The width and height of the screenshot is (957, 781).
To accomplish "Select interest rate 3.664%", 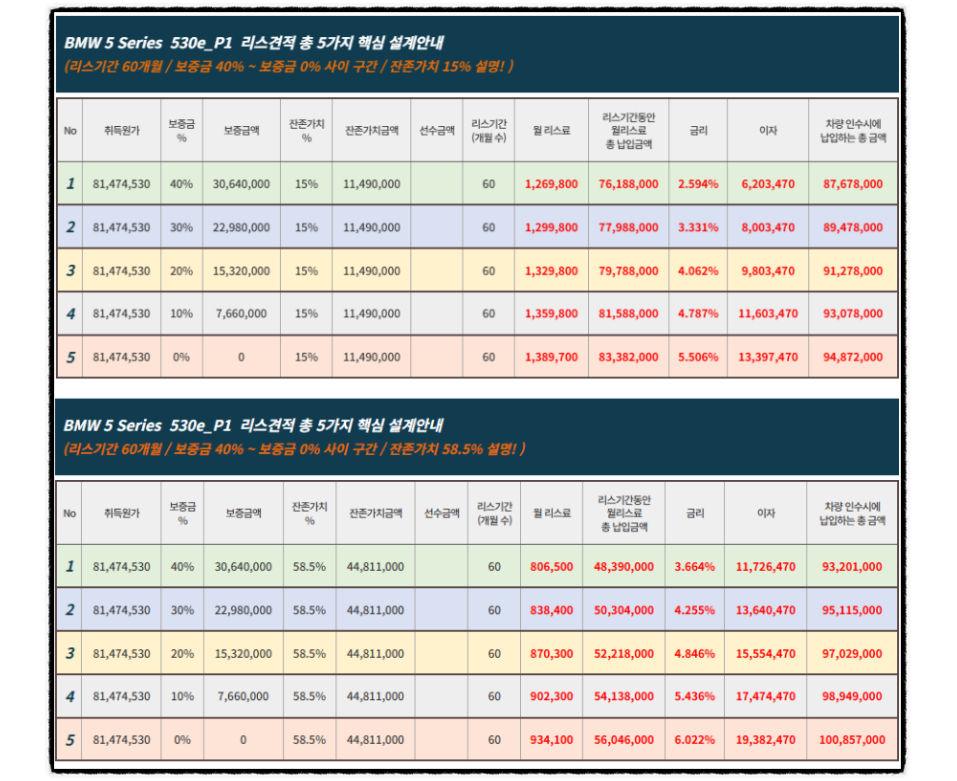I will [694, 566].
